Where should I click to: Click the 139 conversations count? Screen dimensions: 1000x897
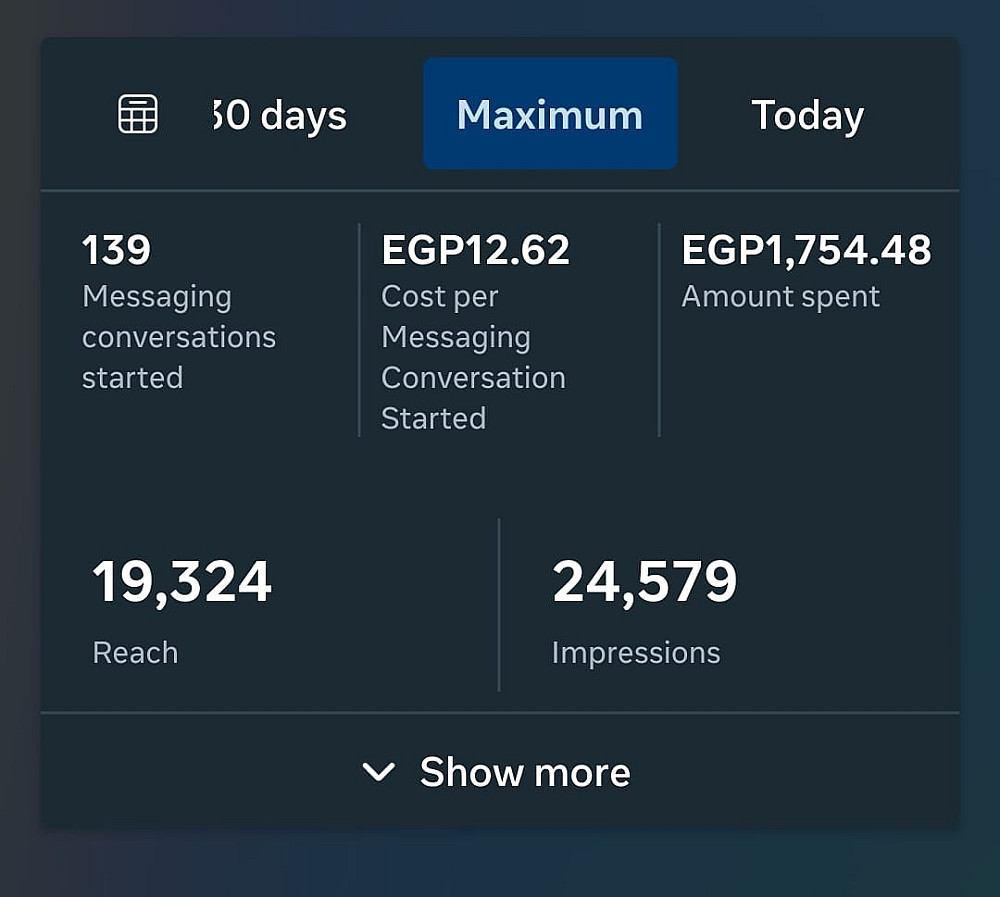tap(116, 250)
